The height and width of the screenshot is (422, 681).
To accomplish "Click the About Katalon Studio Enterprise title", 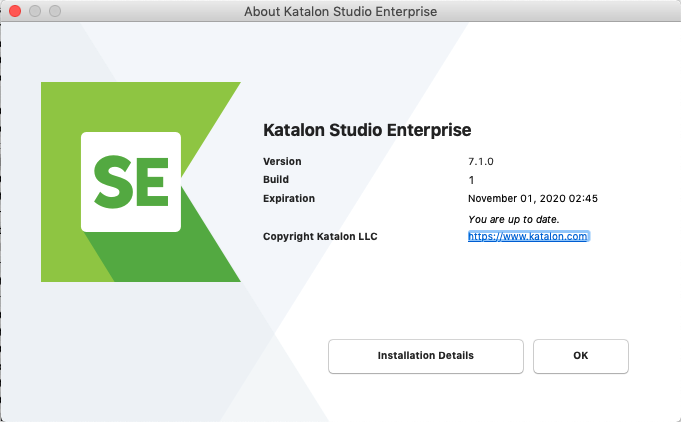I will click(340, 11).
